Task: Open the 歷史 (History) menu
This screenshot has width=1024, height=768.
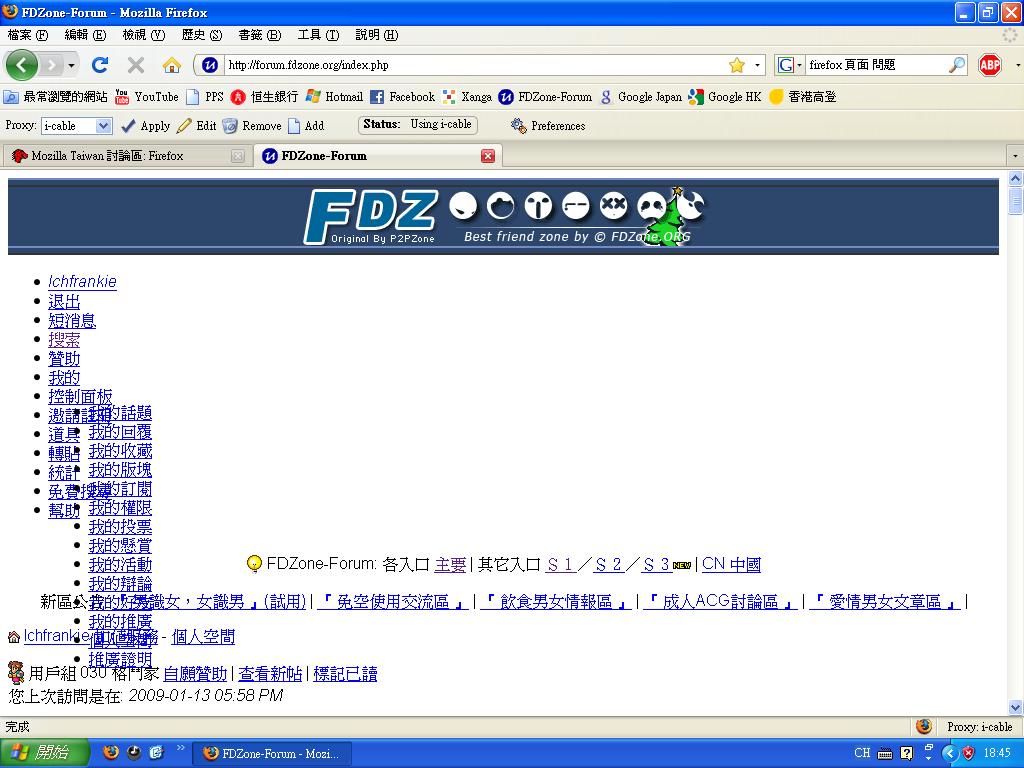Action: click(x=202, y=35)
